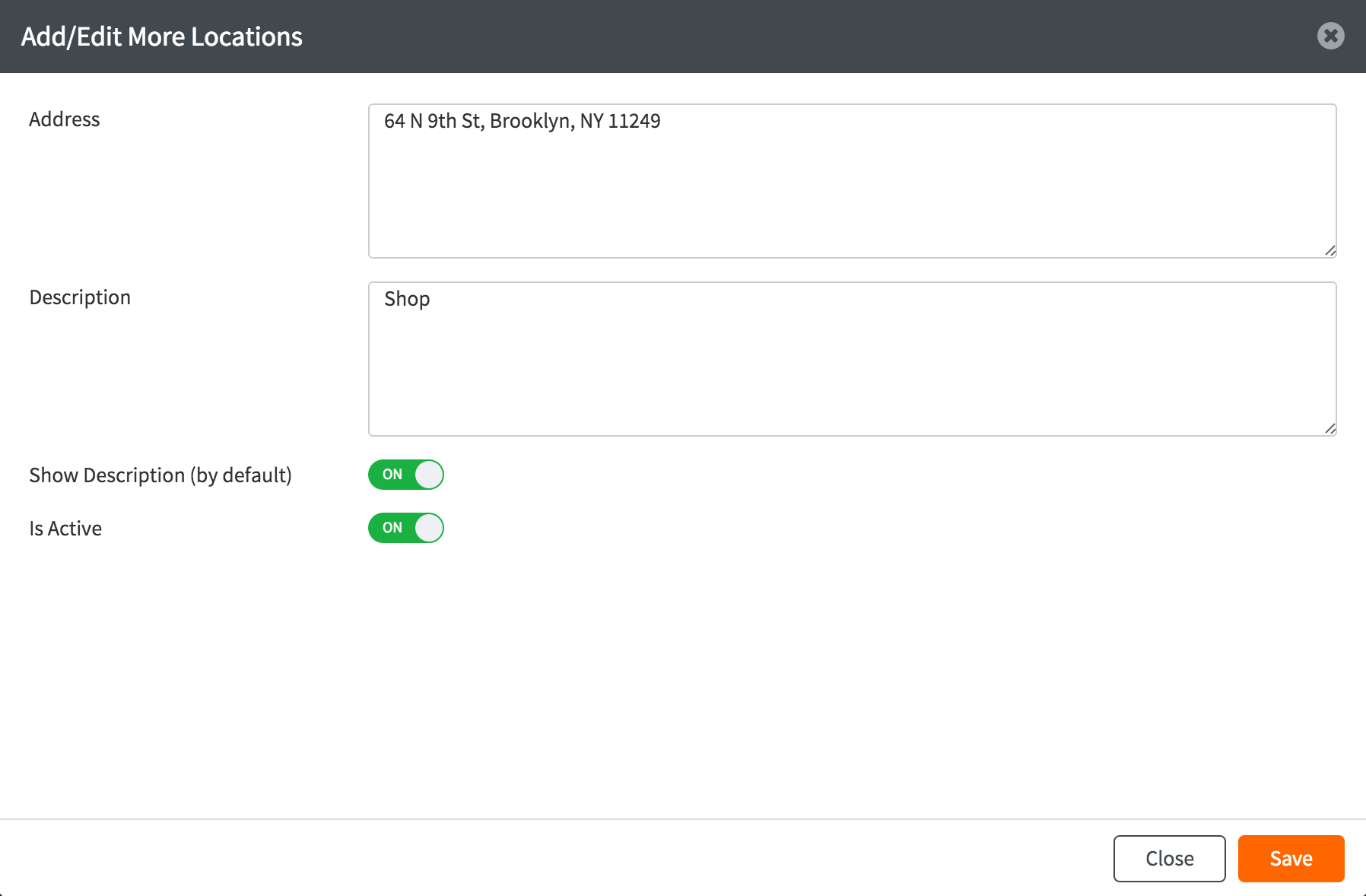Place cursor on the word Shop
Image resolution: width=1366 pixels, height=896 pixels.
click(x=407, y=299)
